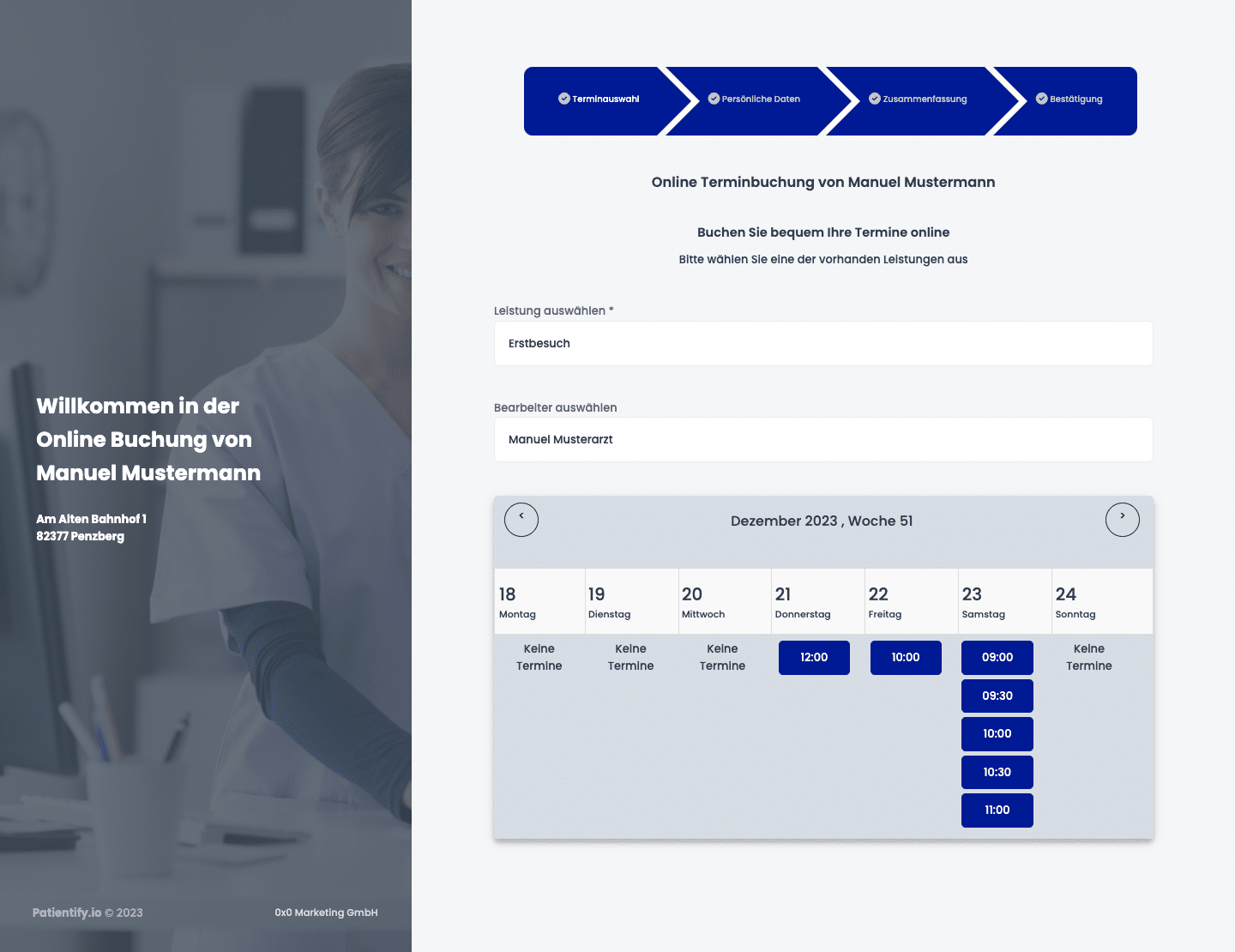Image resolution: width=1235 pixels, height=952 pixels.
Task: Click the Bearbeiter auswählen field label
Action: (x=556, y=407)
